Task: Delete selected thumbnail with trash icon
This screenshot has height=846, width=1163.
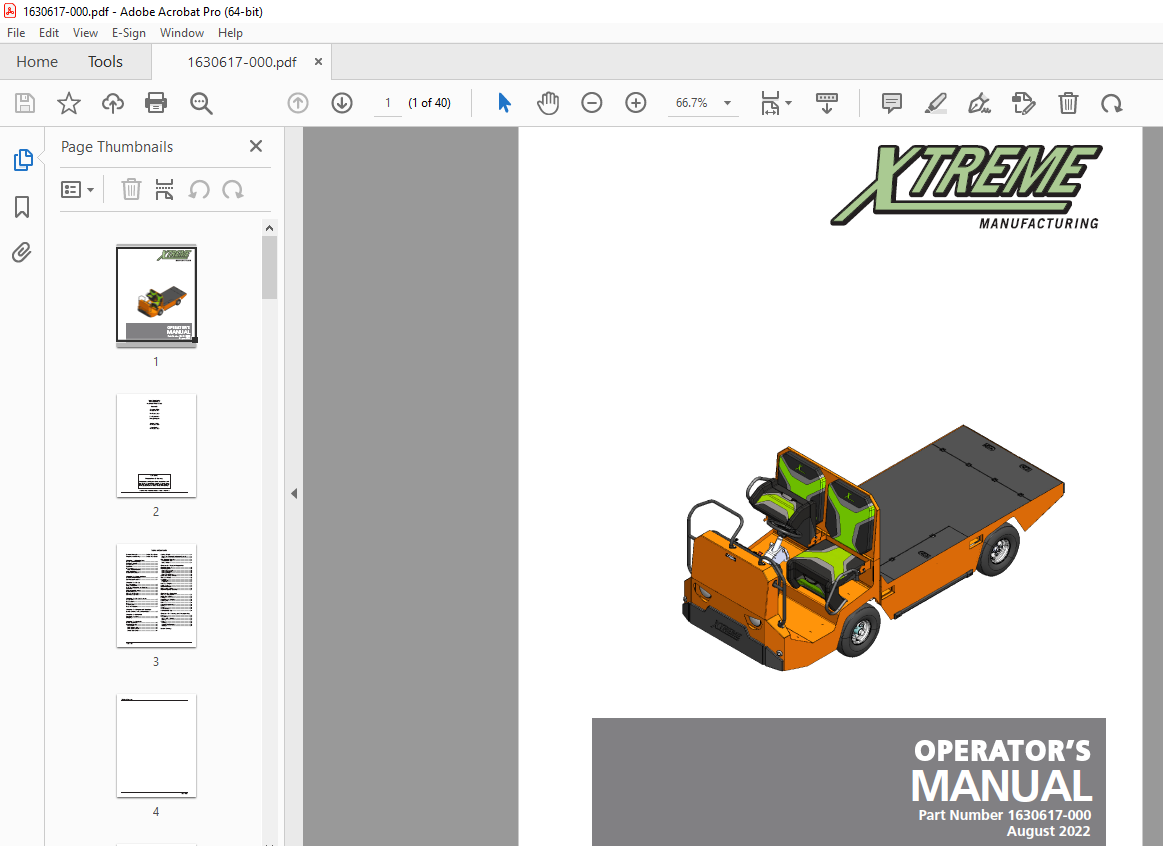Action: (x=131, y=190)
